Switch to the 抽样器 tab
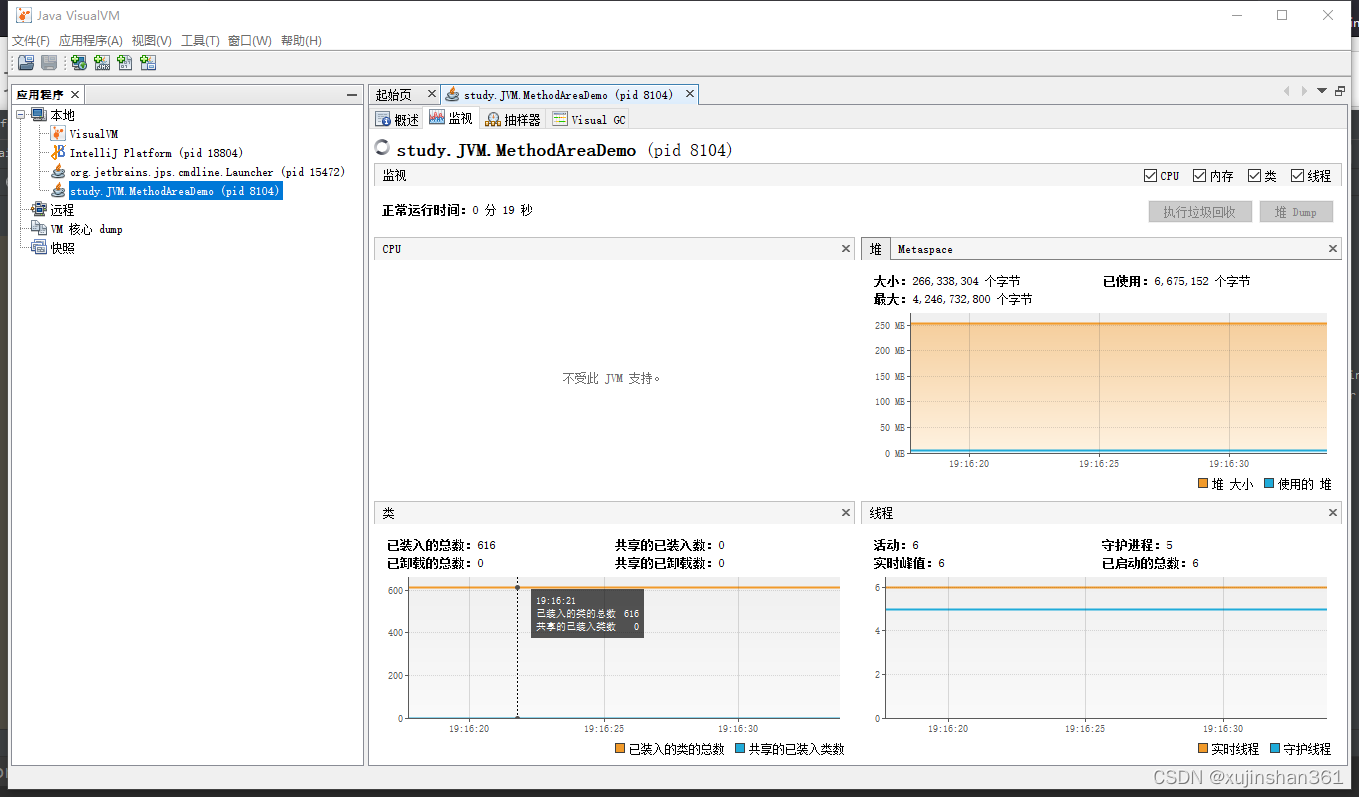 coord(513,119)
